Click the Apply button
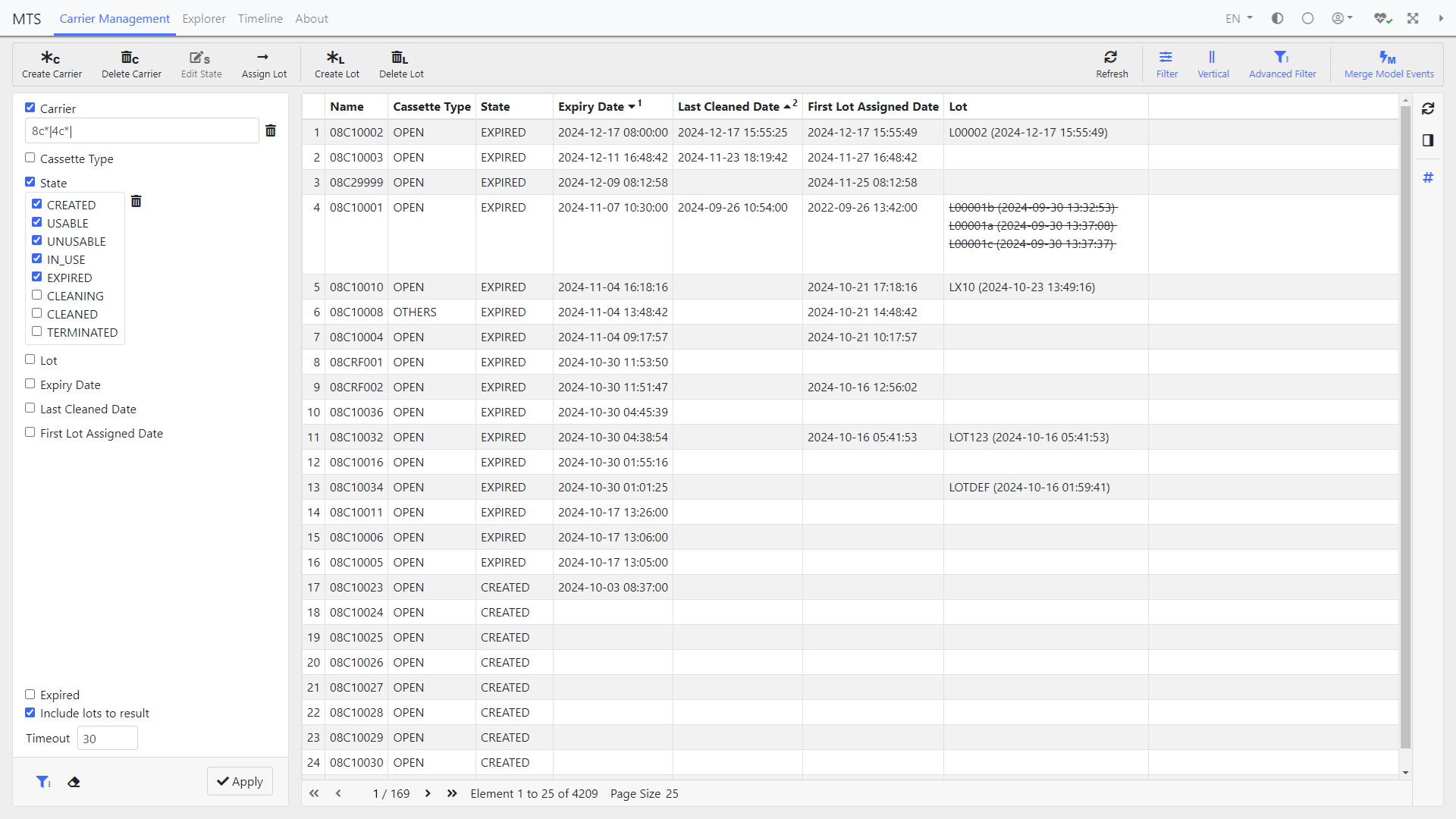 point(240,781)
